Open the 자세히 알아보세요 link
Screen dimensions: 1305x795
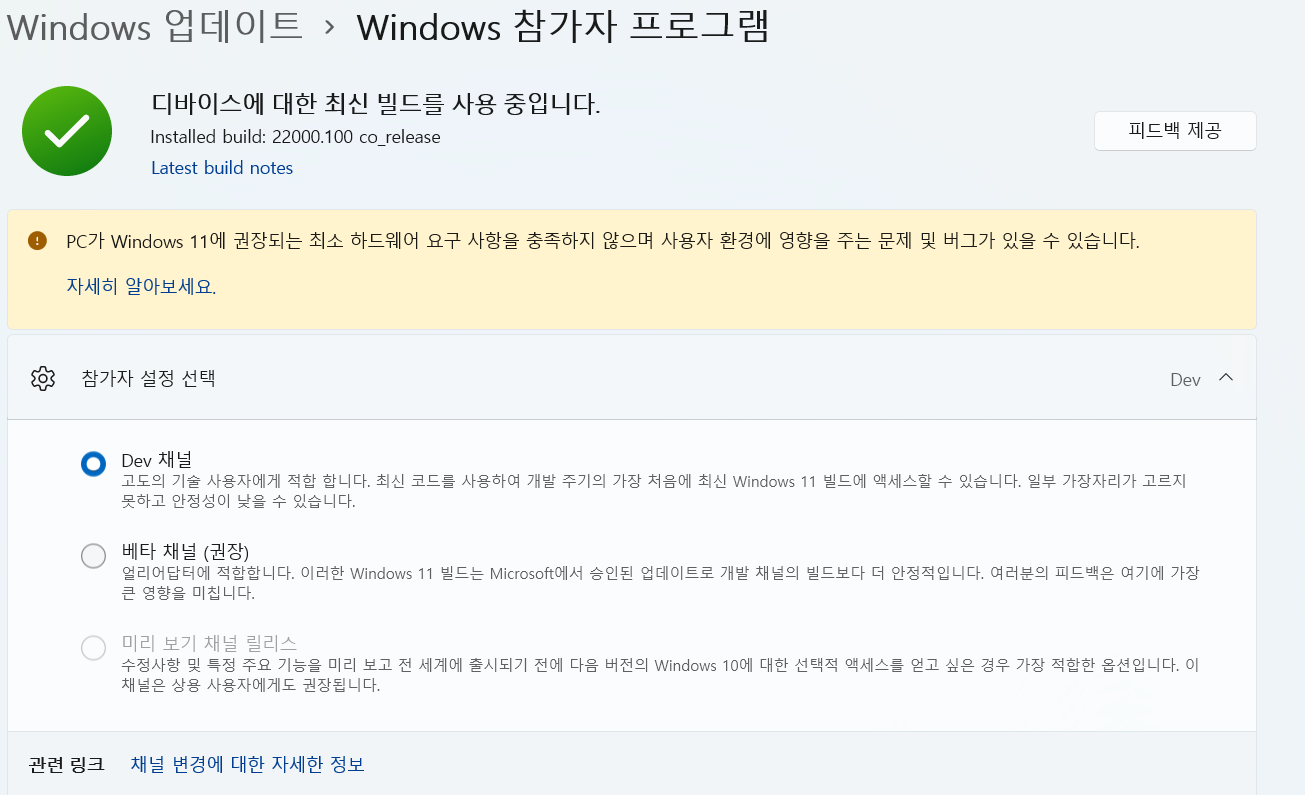(x=141, y=287)
